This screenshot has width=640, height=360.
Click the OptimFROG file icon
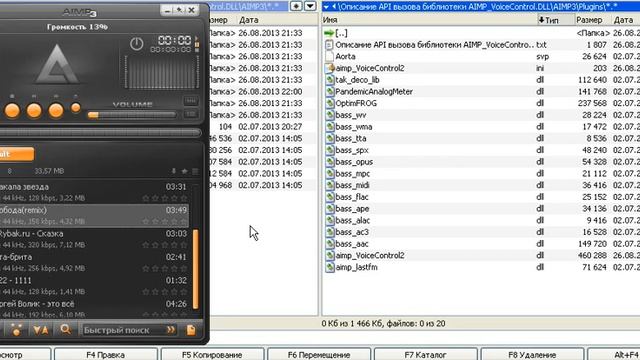330,103
